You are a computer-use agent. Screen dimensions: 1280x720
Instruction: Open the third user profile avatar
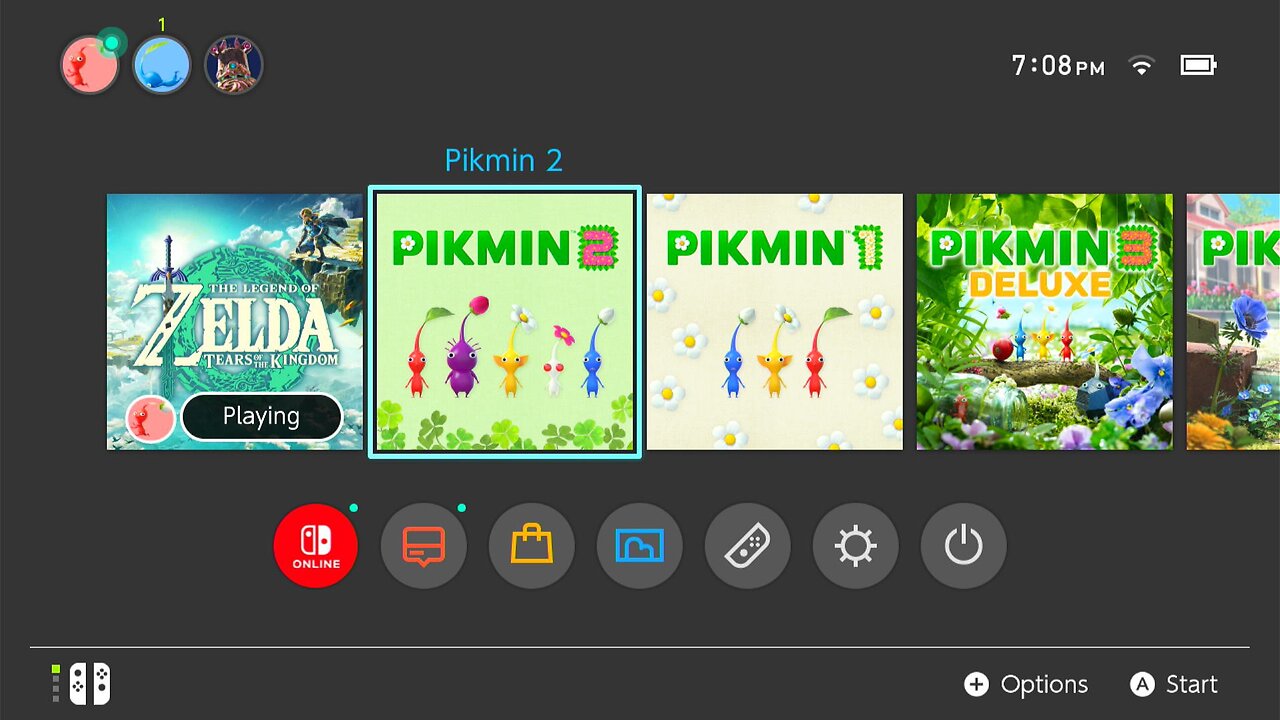[x=234, y=66]
